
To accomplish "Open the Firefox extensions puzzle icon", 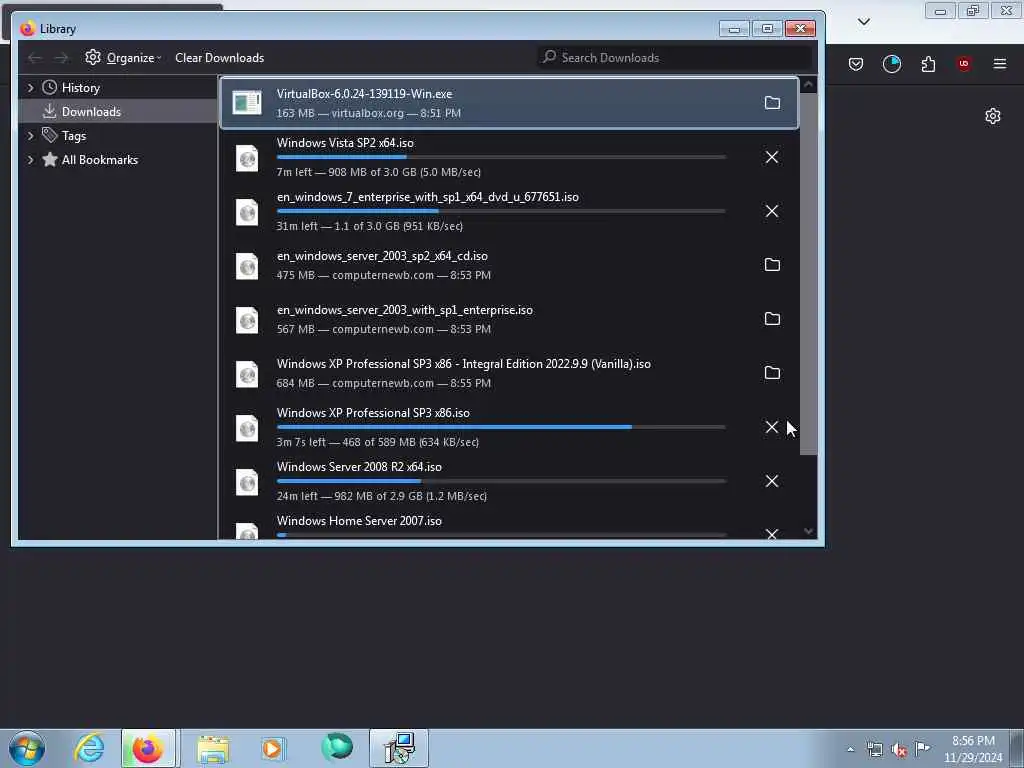I will (x=928, y=64).
